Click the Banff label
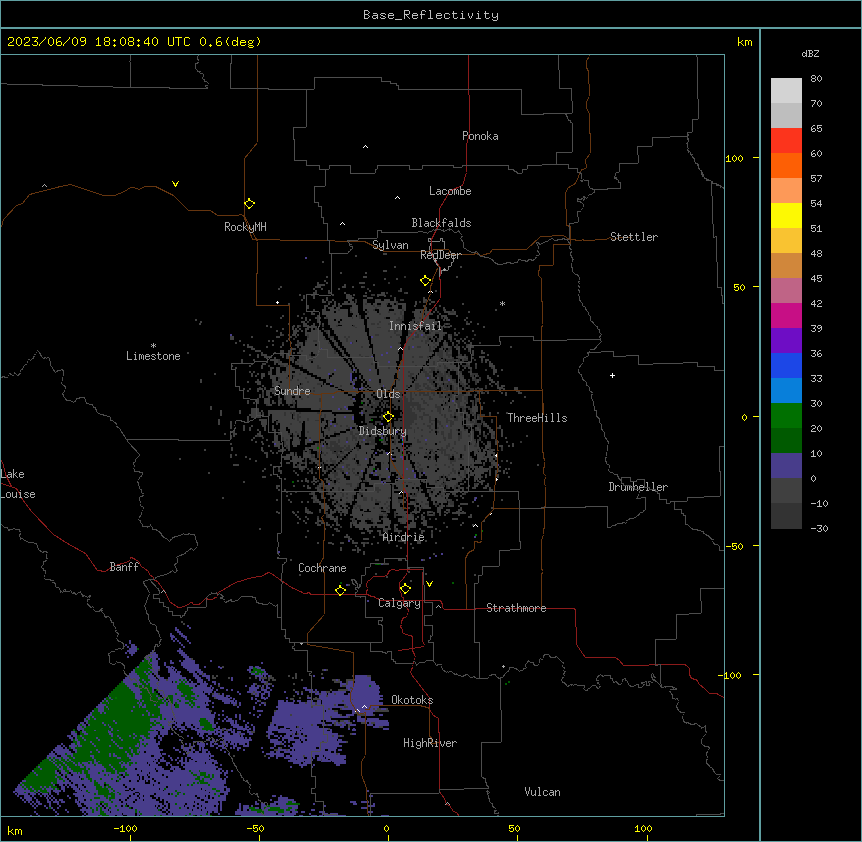The width and height of the screenshot is (862, 842). [124, 567]
